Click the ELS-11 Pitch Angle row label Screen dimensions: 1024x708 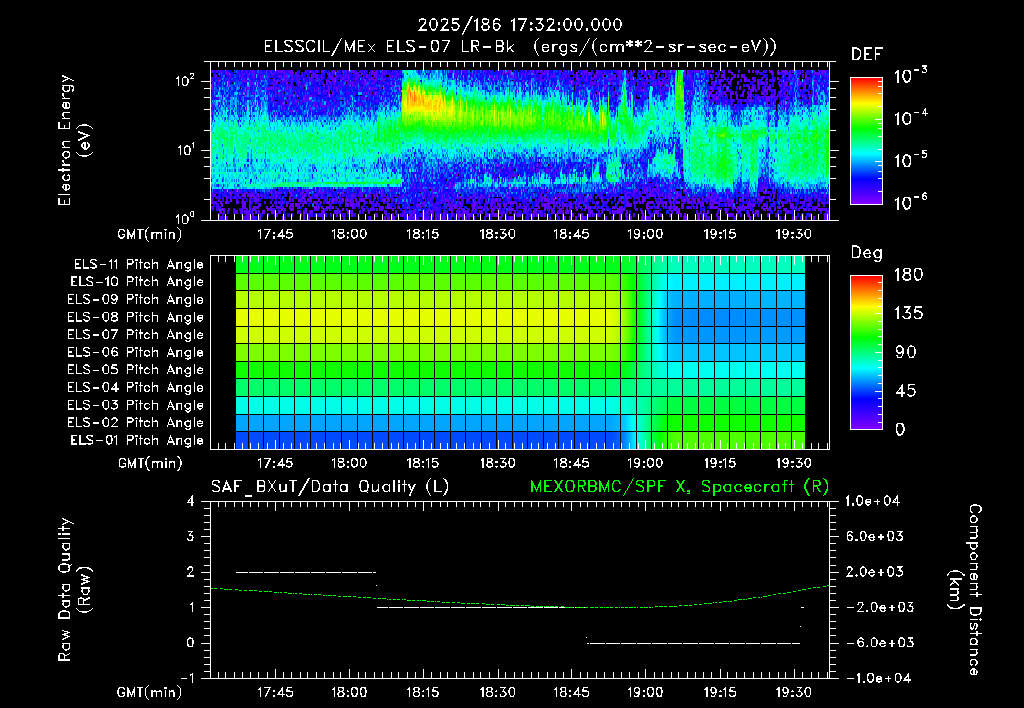pos(138,265)
